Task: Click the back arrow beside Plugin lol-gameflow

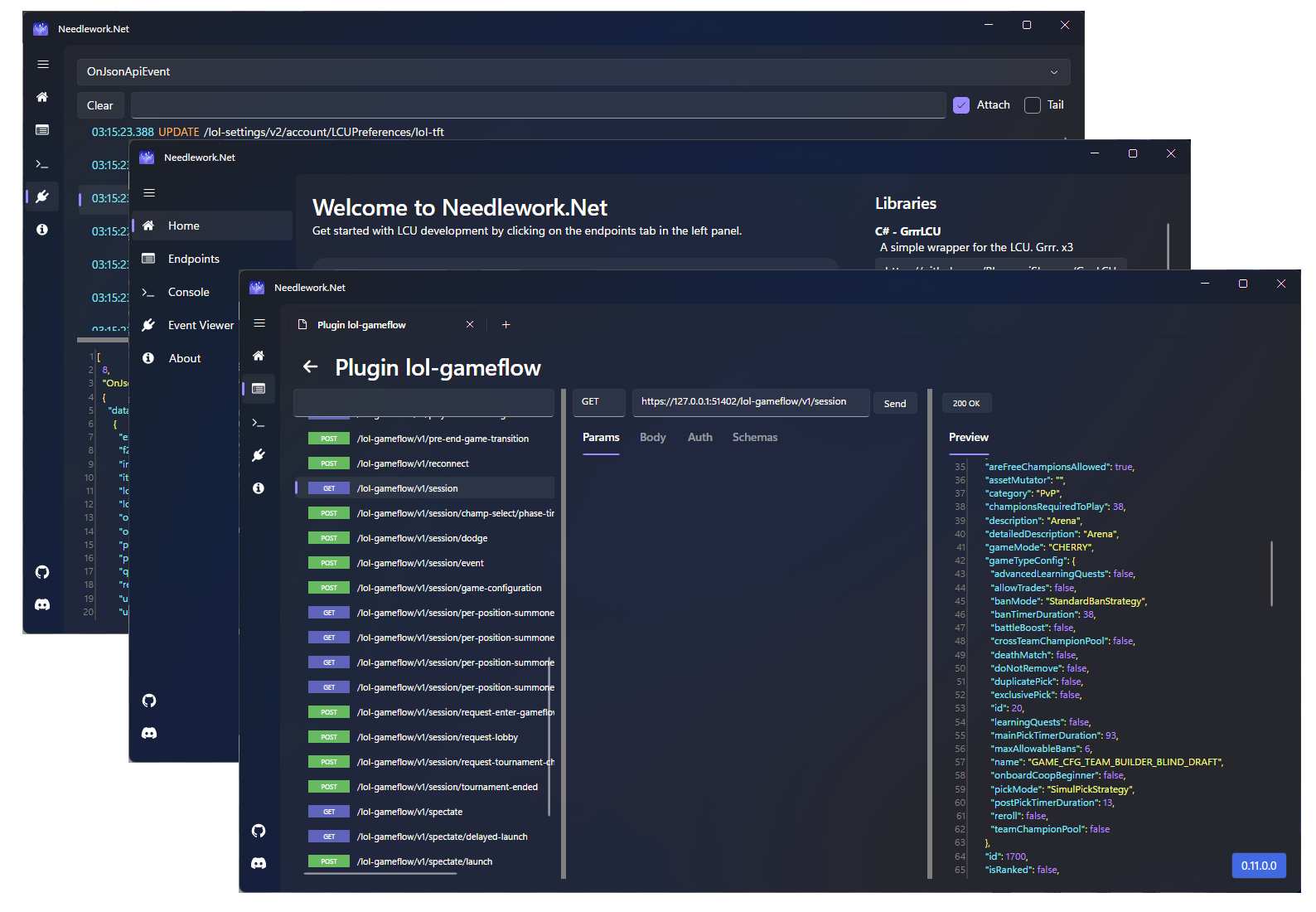Action: pos(311,367)
